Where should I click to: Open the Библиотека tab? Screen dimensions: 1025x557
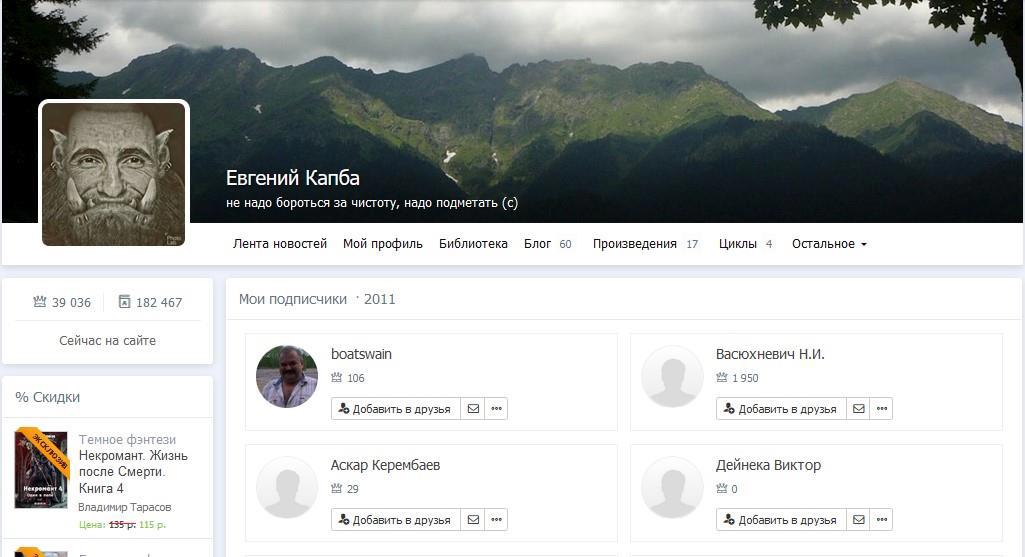(x=473, y=244)
